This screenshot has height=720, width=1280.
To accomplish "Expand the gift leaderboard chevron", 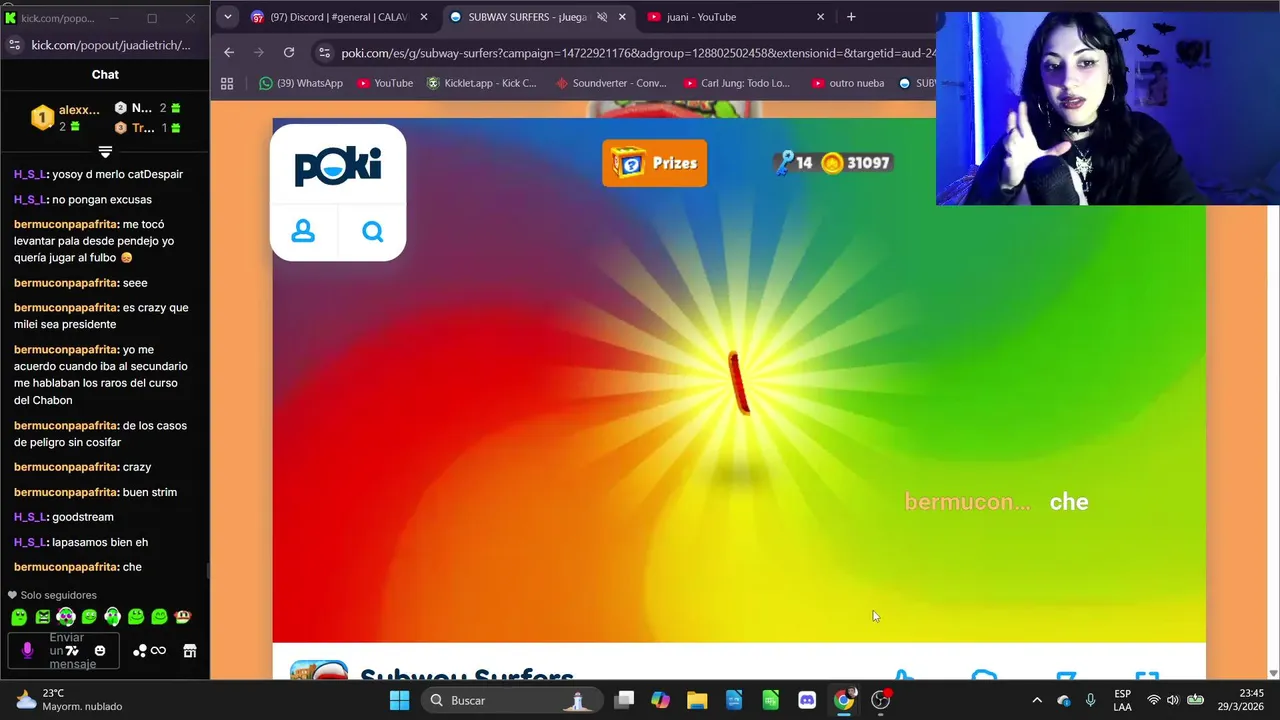I will 105,152.
